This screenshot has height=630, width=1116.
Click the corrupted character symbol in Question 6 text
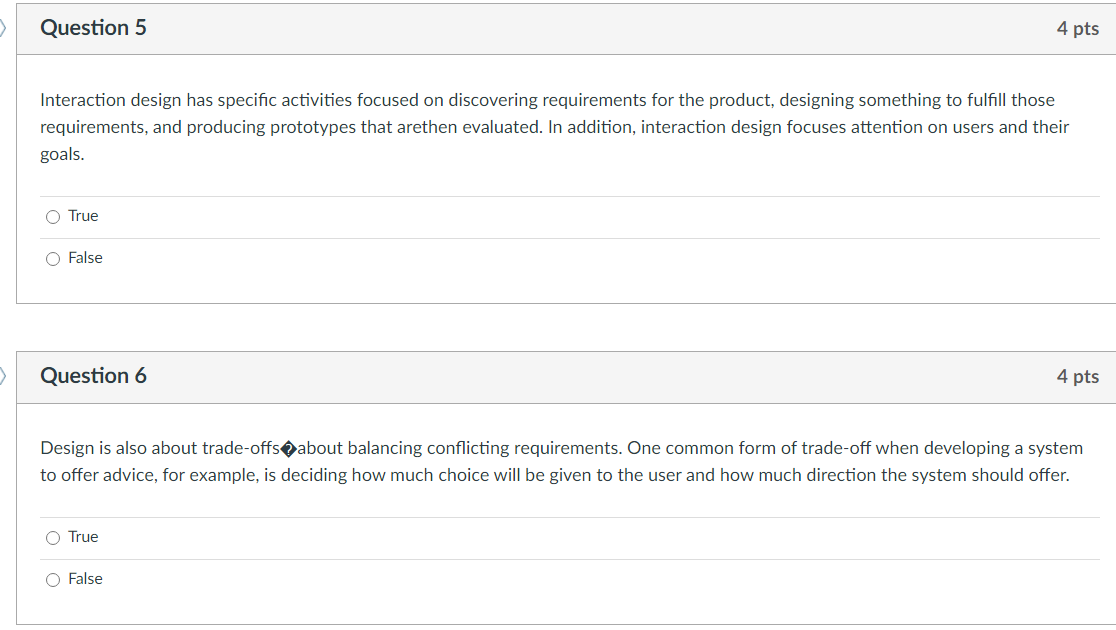coord(286,447)
